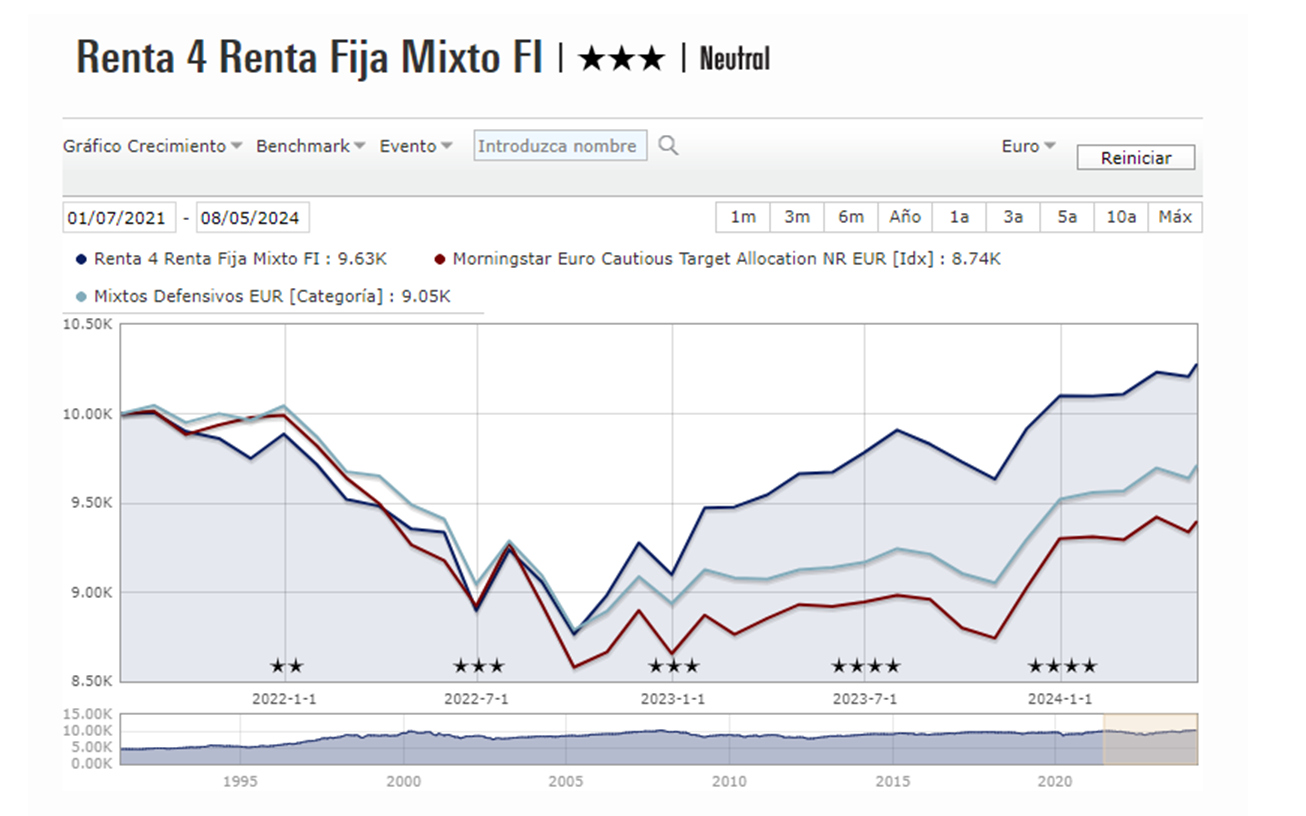Click the fund title Renta 4 Renta Fija Mixto FI
This screenshot has width=1306, height=816.
(310, 58)
